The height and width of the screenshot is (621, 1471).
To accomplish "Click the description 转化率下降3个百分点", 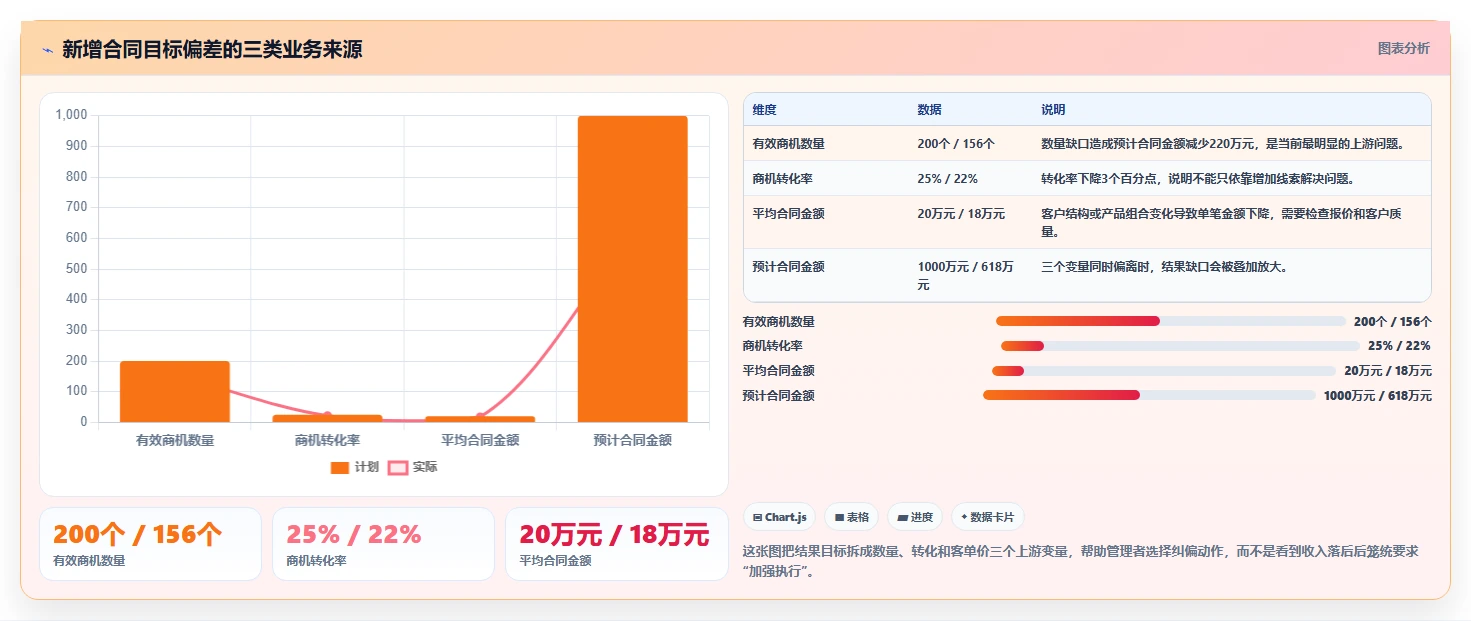I will (1197, 179).
